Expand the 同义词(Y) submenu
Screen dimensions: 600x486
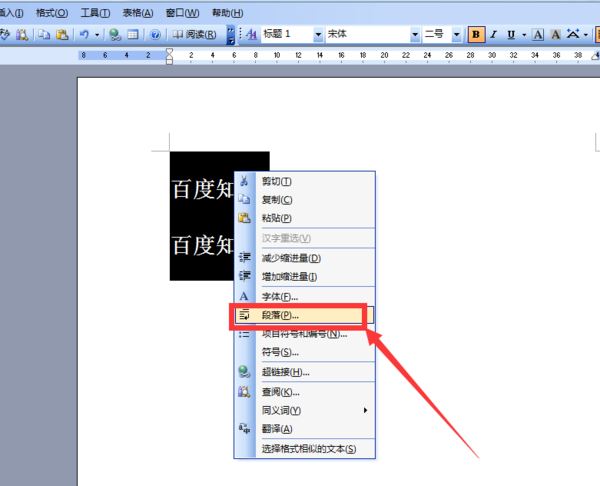(305, 410)
